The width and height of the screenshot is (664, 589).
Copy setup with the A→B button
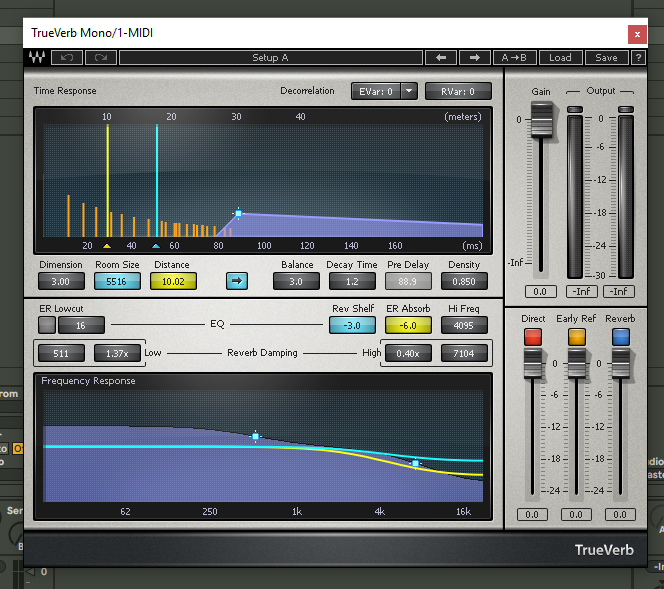tap(515, 57)
